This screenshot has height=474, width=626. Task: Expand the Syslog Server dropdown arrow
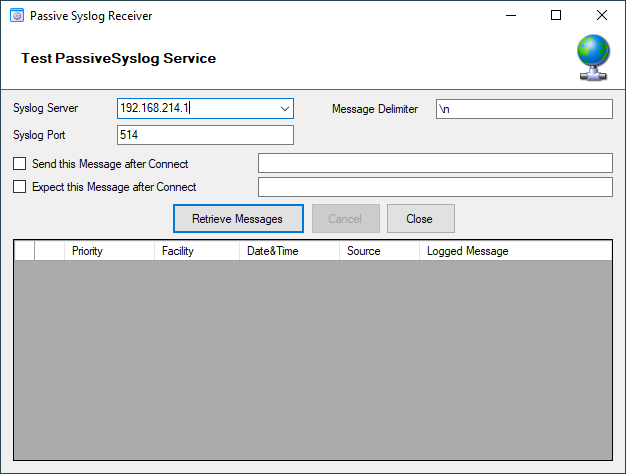[284, 109]
